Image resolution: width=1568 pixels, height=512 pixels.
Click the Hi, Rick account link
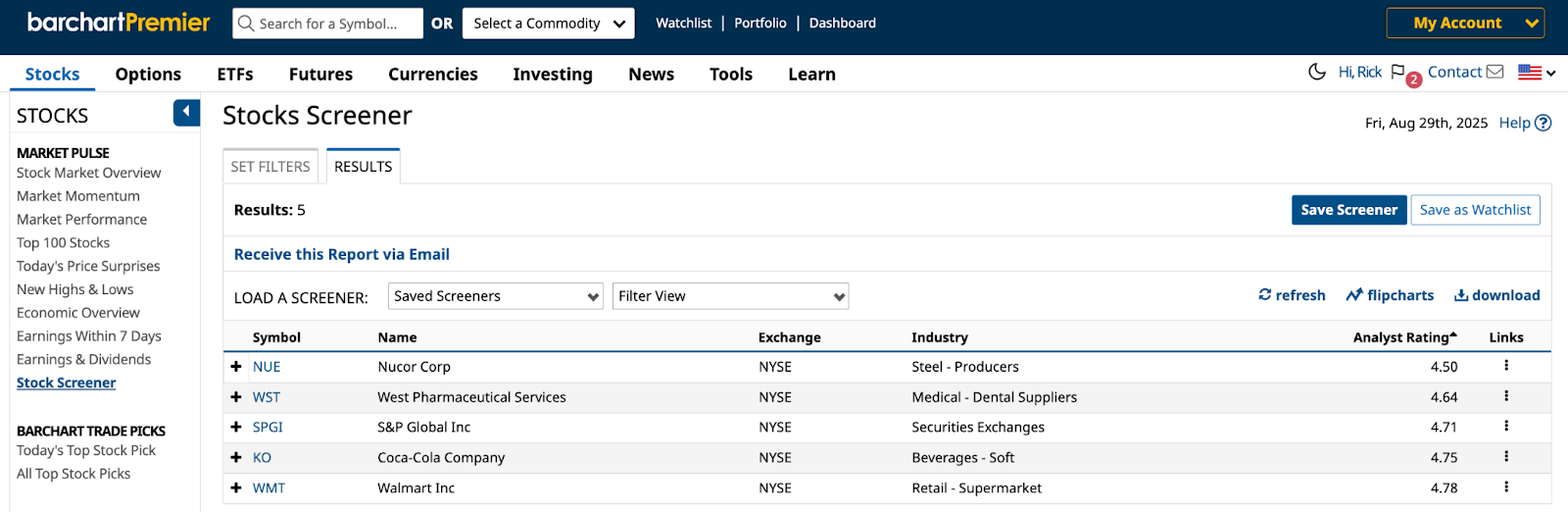(x=1360, y=72)
